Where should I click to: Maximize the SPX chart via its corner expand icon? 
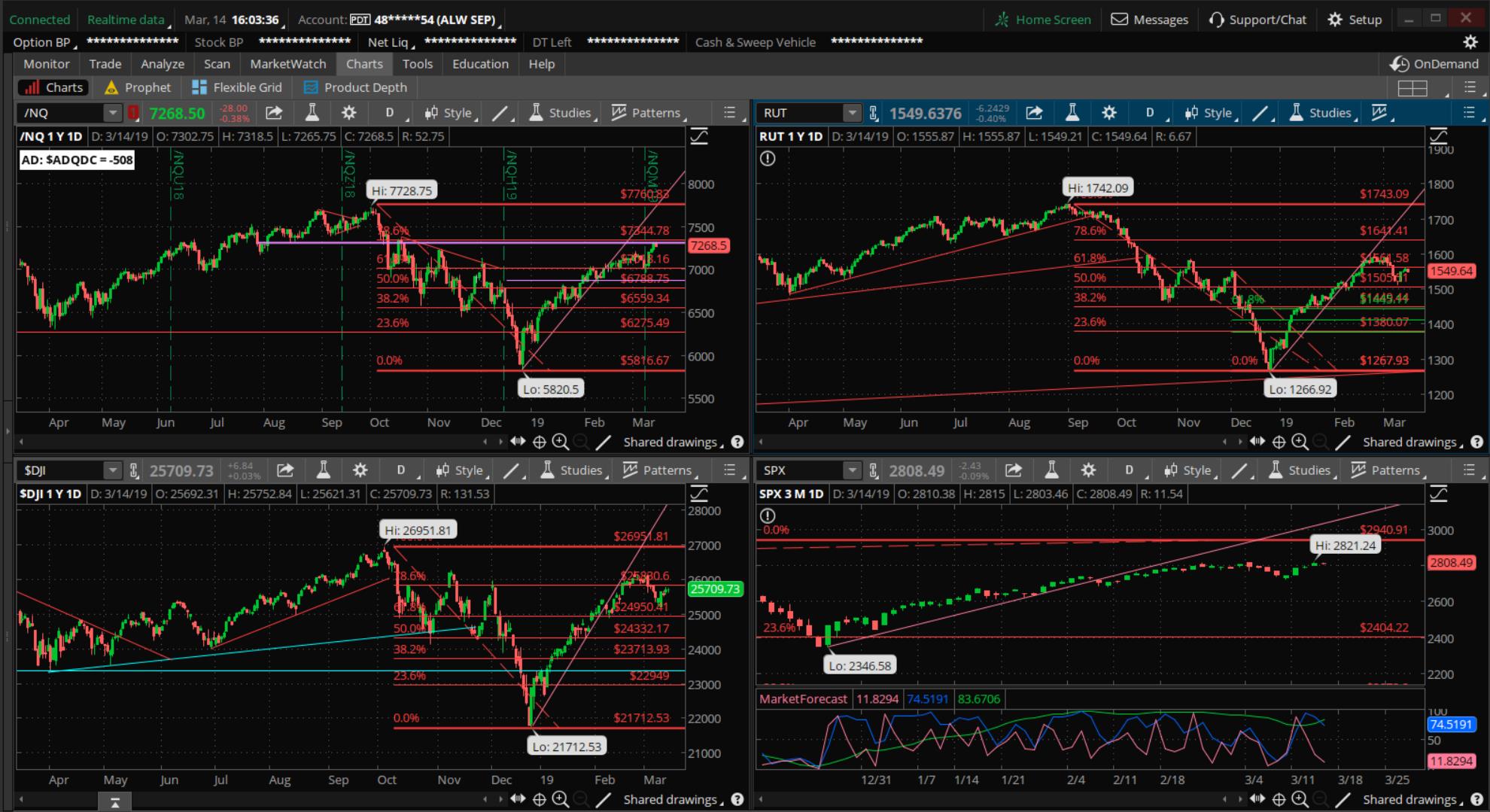pyautogui.click(x=1438, y=494)
